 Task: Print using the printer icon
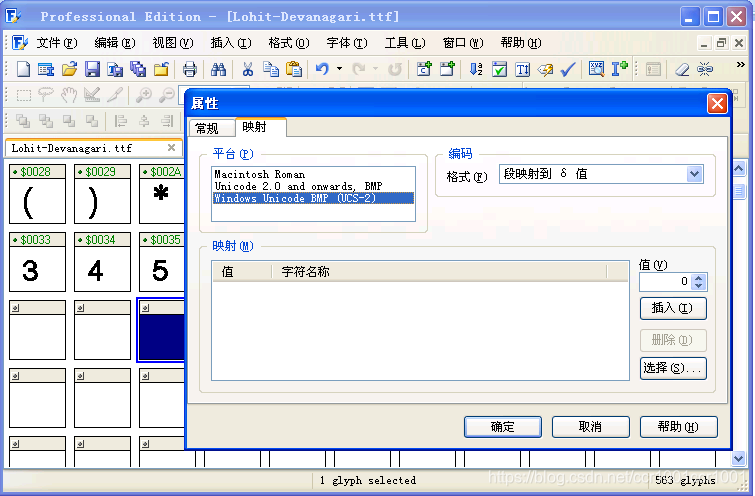190,69
